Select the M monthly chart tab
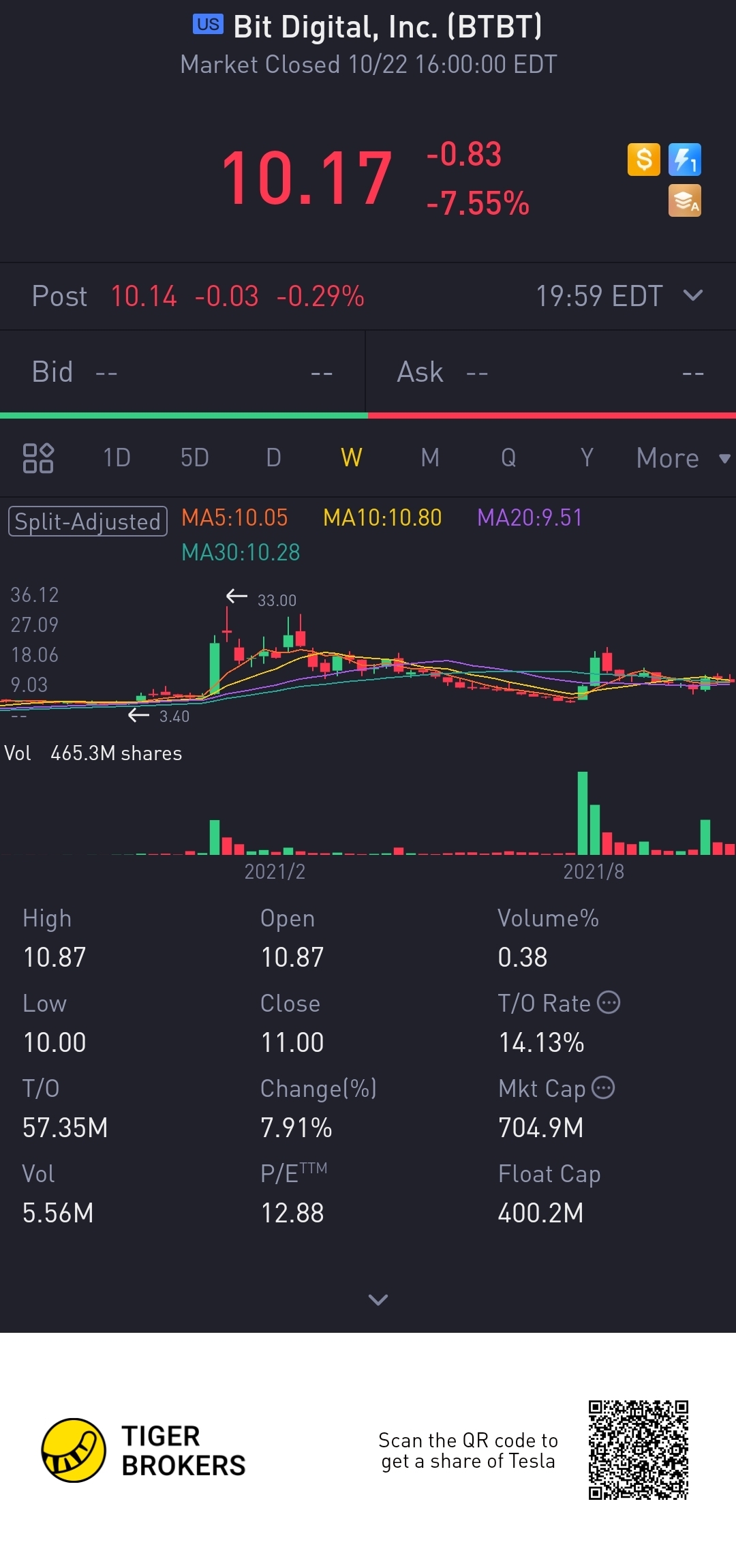The image size is (736, 1568). pos(430,458)
